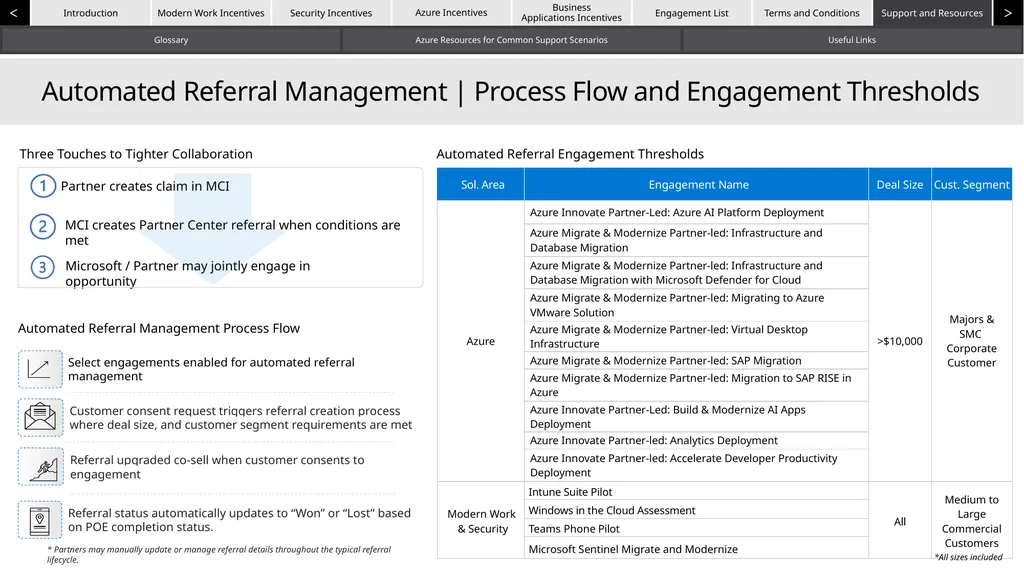This screenshot has width=1024, height=575.
Task: Open the Engagement List tab
Action: tap(692, 13)
